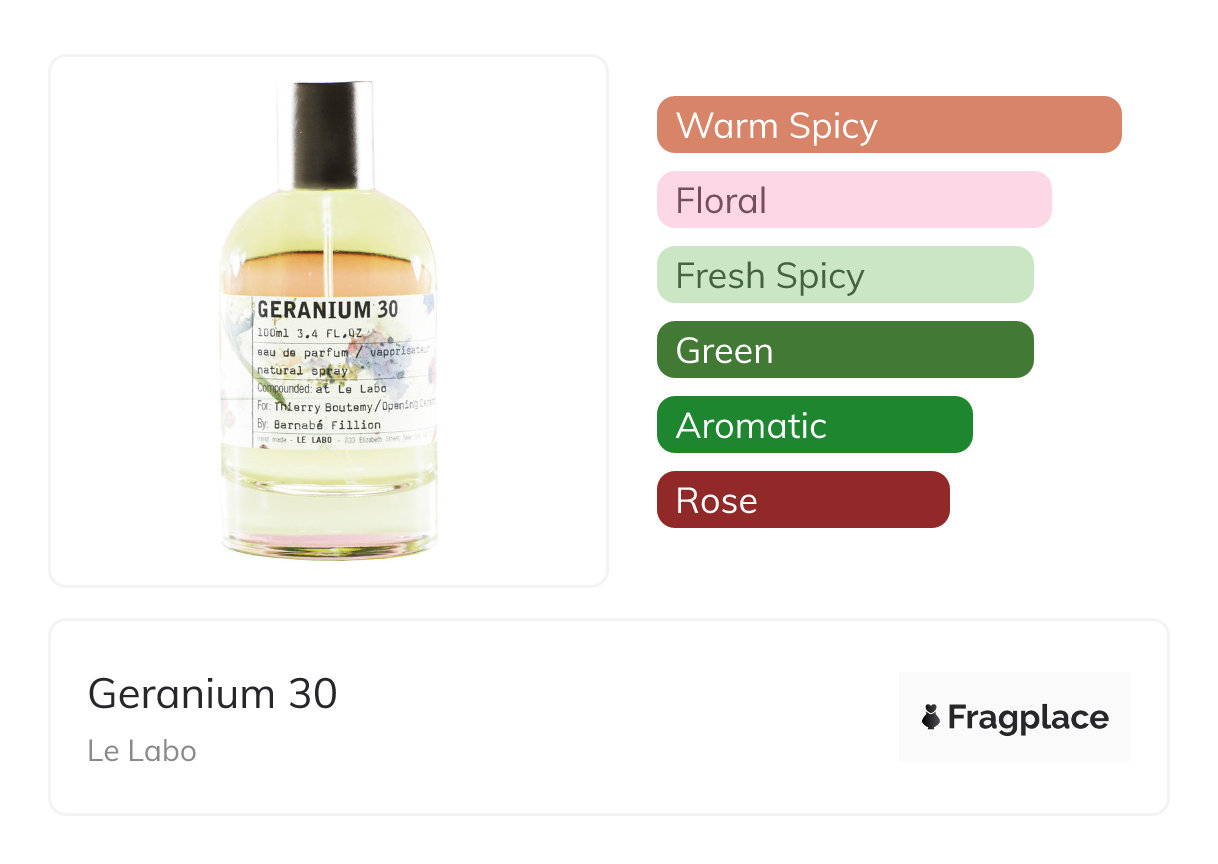The width and height of the screenshot is (1218, 864).
Task: Click the Fragplace wordmark text
Action: tap(1028, 718)
